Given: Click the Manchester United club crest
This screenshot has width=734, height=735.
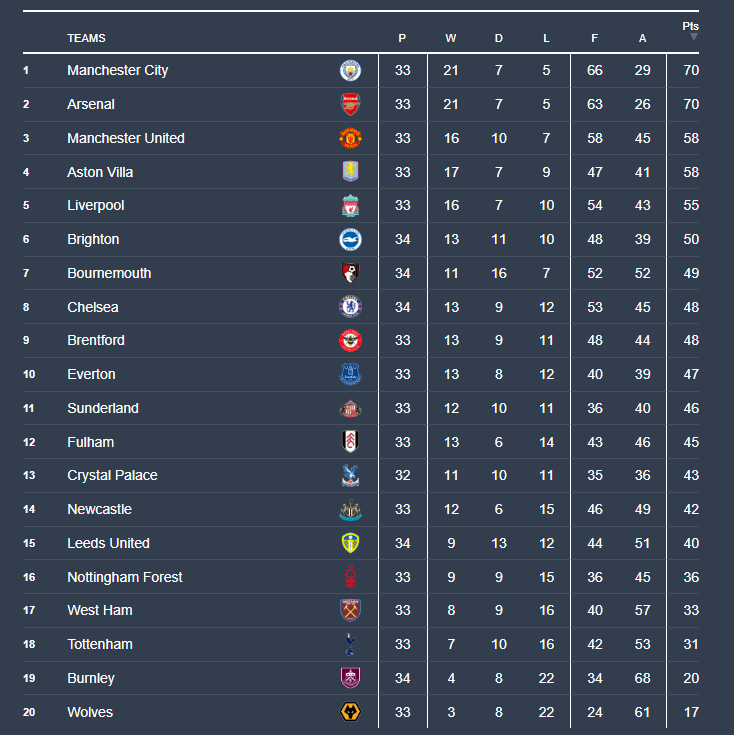Looking at the screenshot, I should (350, 138).
